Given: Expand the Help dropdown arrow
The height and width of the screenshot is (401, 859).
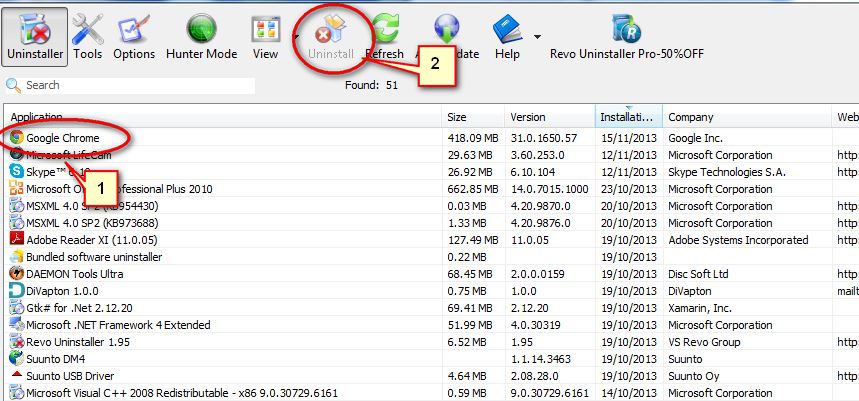Looking at the screenshot, I should pyautogui.click(x=539, y=37).
